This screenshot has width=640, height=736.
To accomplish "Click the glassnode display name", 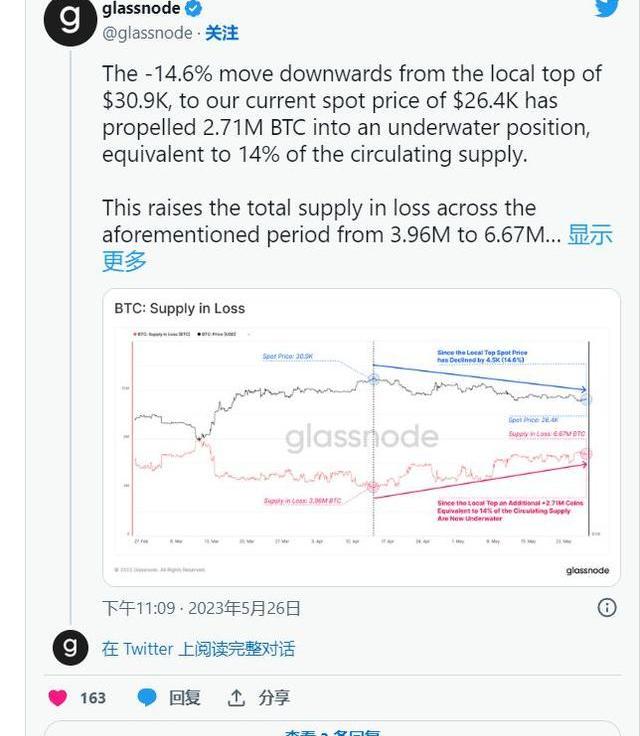I will (x=141, y=9).
